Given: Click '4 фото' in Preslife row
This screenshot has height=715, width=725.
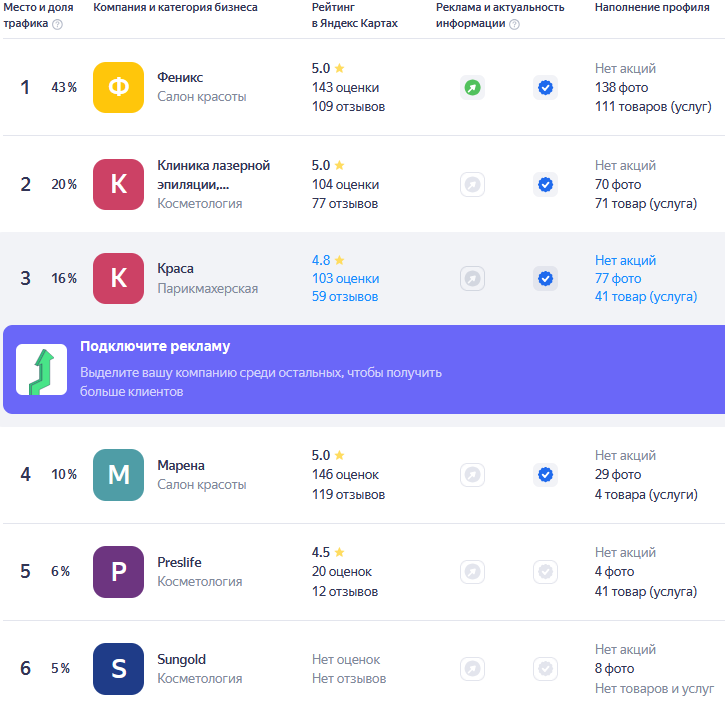Looking at the screenshot, I should coord(614,572).
